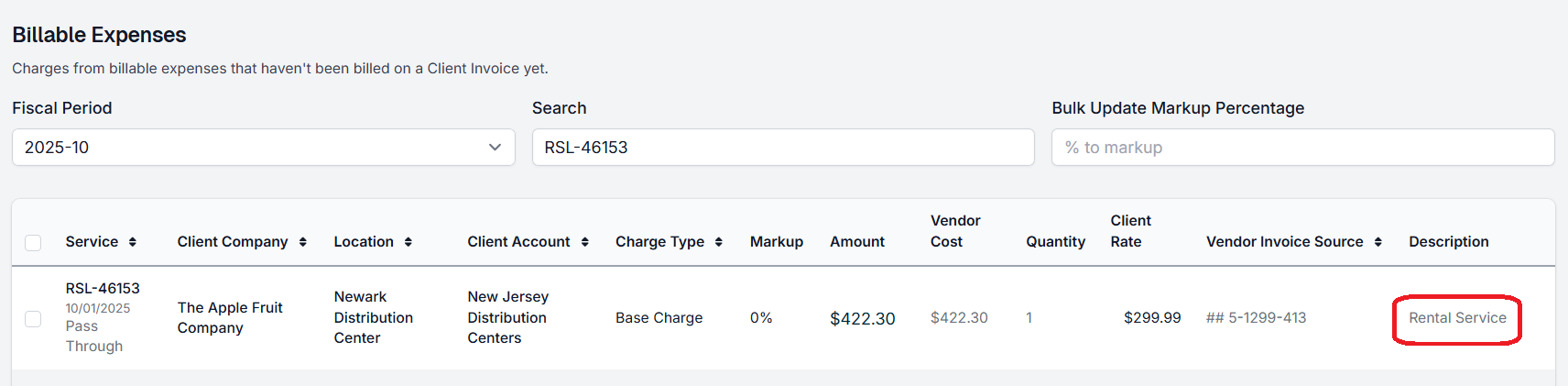The image size is (1568, 386).
Task: Check the RSL-46153 row checkbox
Action: (x=33, y=319)
